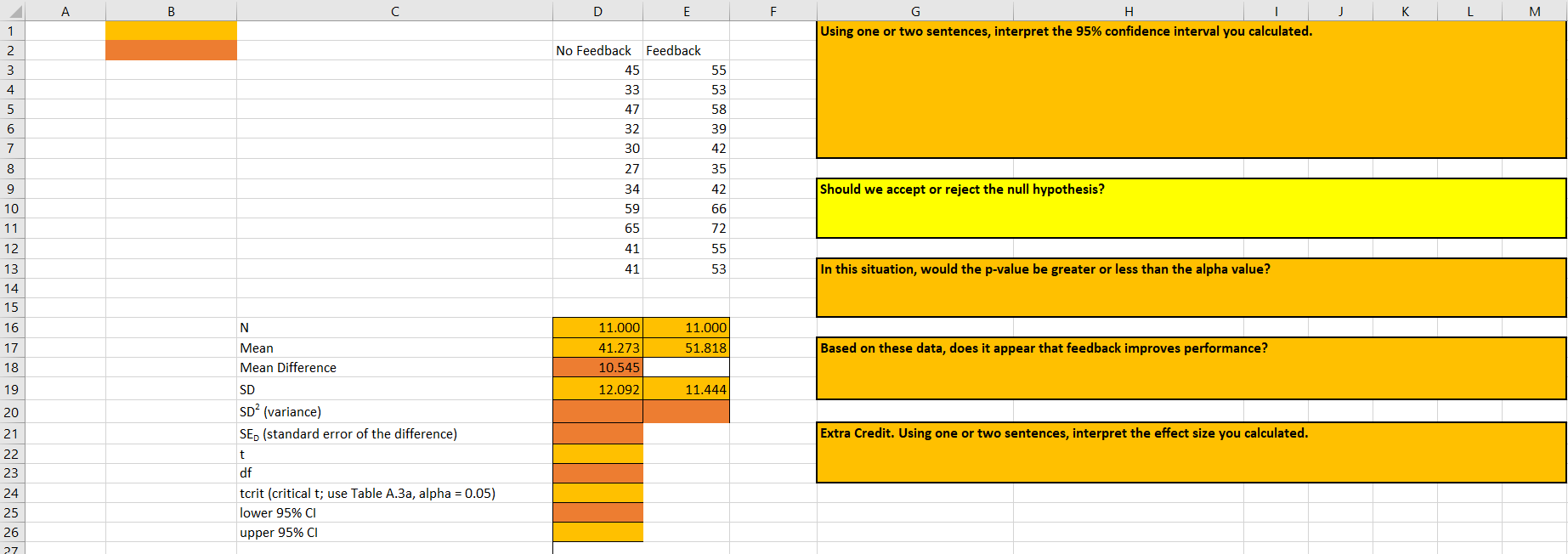The image size is (1568, 554).
Task: Select the No Feedback value 45
Action: (x=597, y=70)
